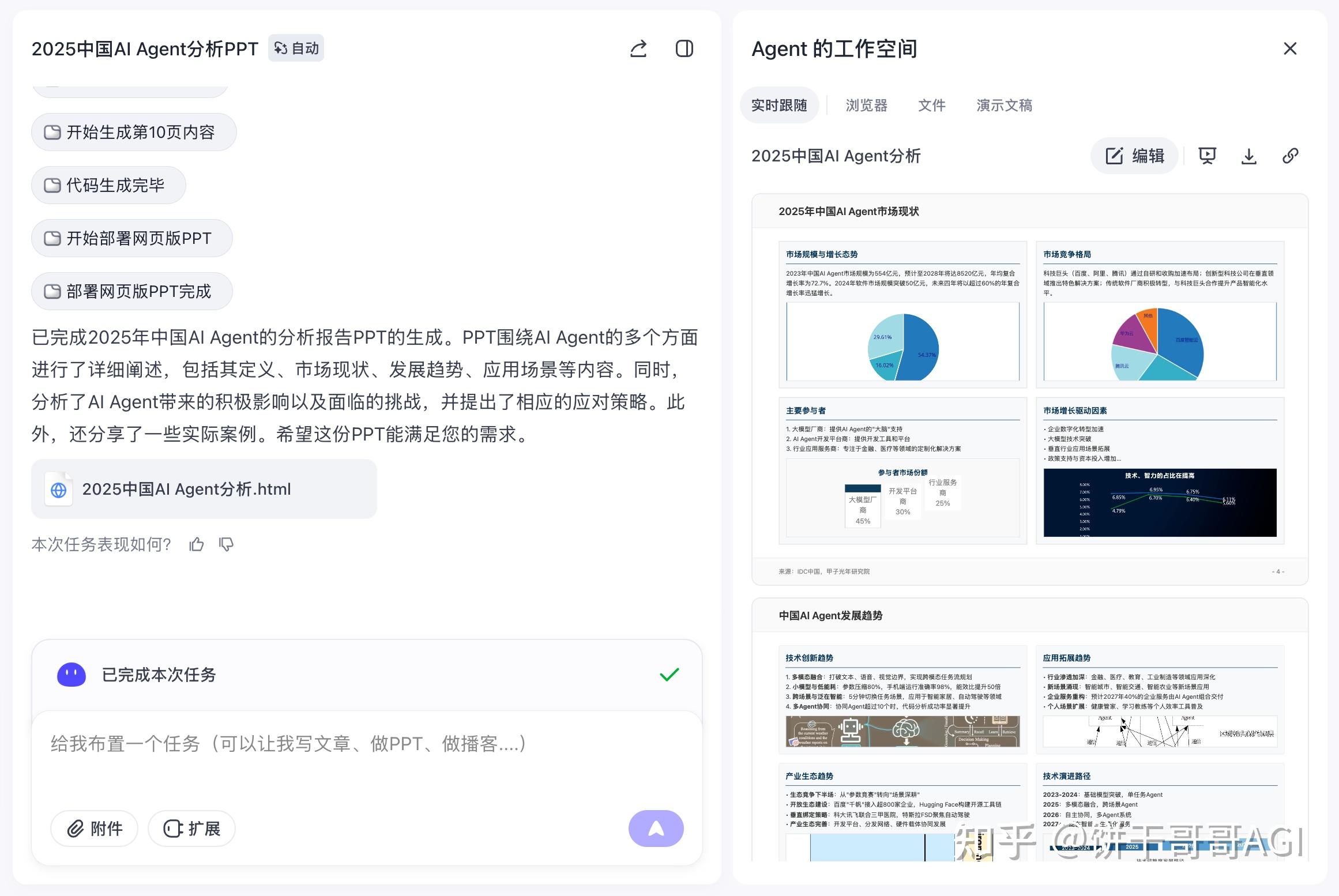Open the 2025中国AI Agent分析.html file
The height and width of the screenshot is (896, 1339).
pos(204,489)
